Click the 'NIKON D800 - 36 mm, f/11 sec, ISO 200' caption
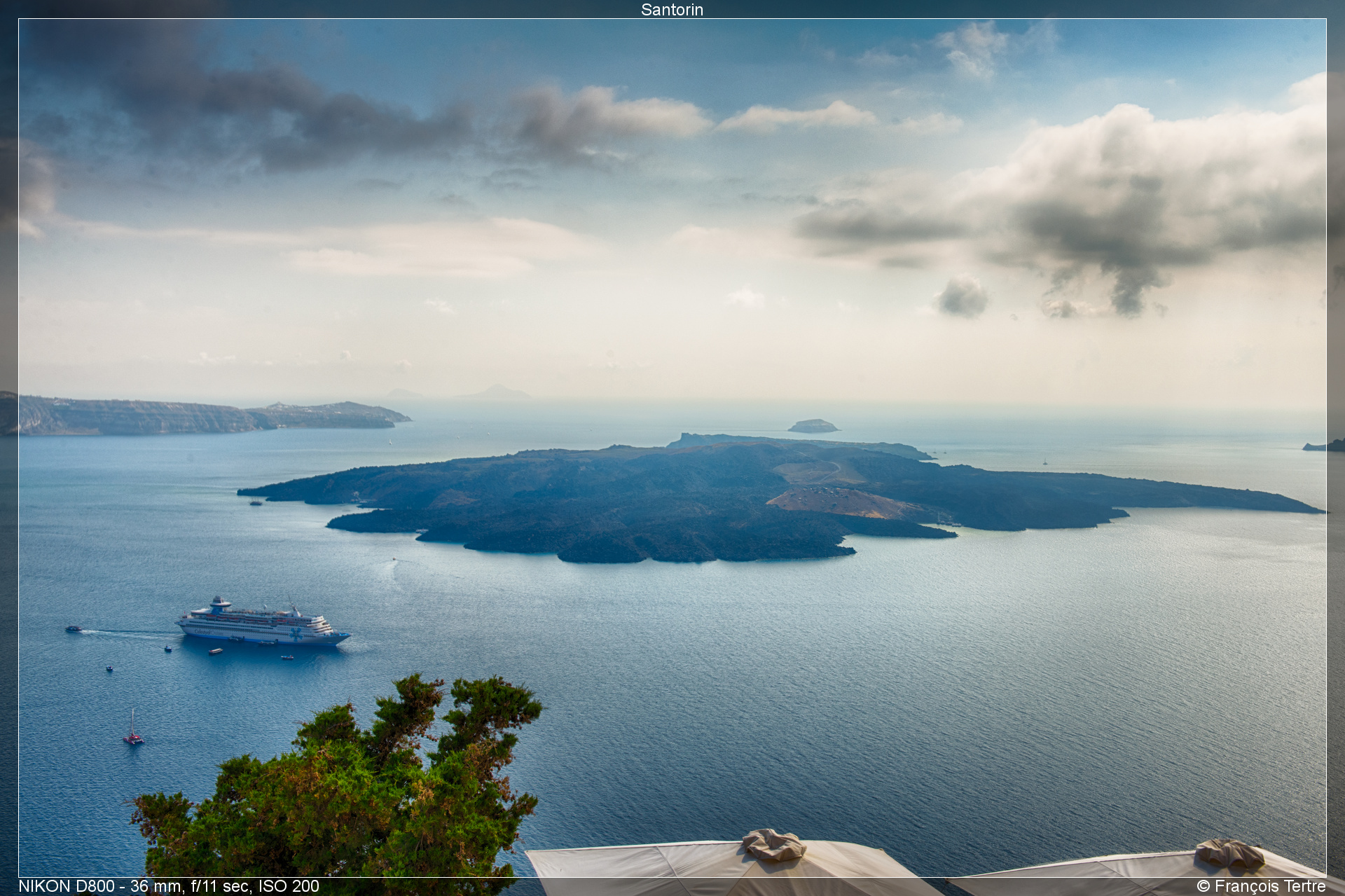 169,886
